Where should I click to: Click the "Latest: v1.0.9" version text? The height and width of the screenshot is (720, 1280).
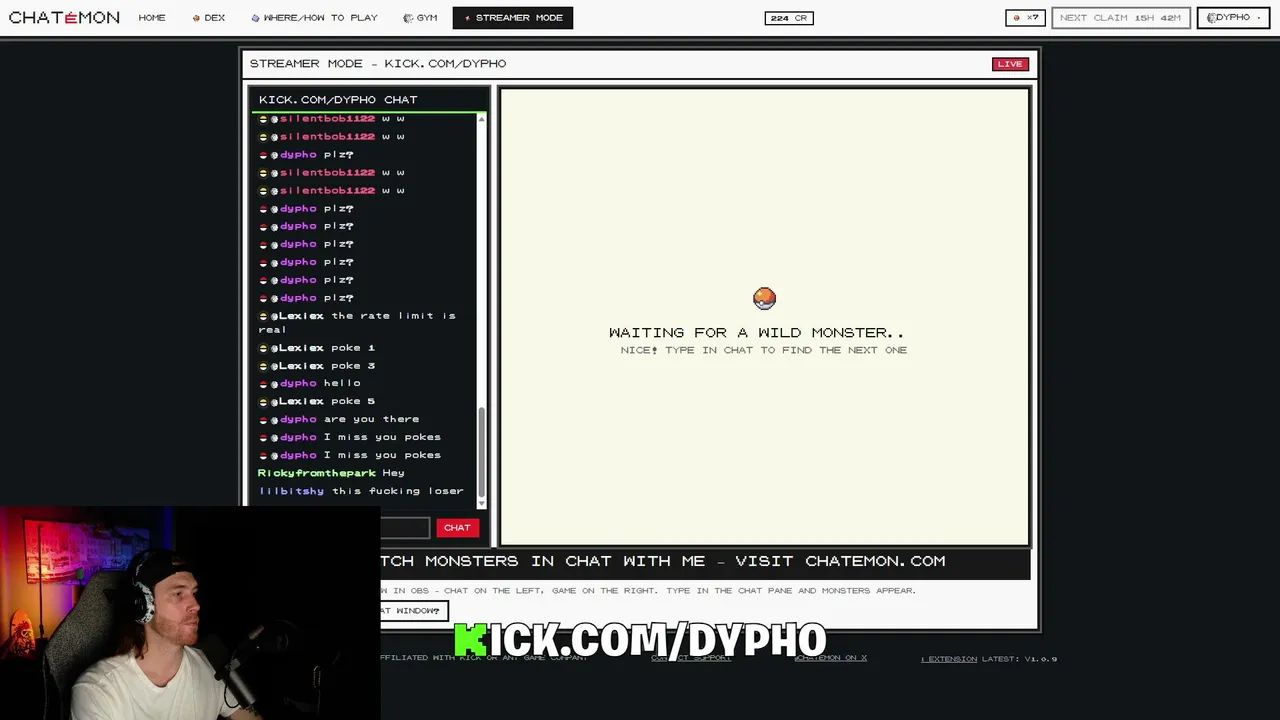1020,659
